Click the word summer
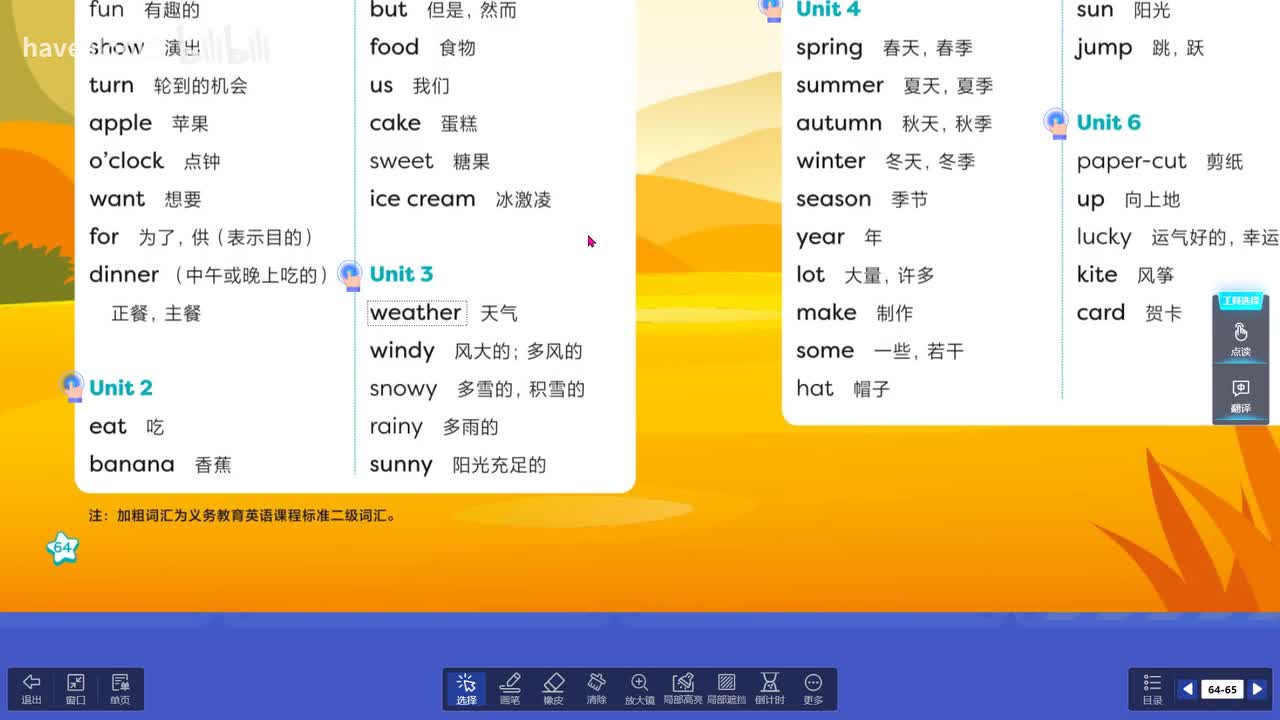The width and height of the screenshot is (1280, 720). (x=840, y=86)
